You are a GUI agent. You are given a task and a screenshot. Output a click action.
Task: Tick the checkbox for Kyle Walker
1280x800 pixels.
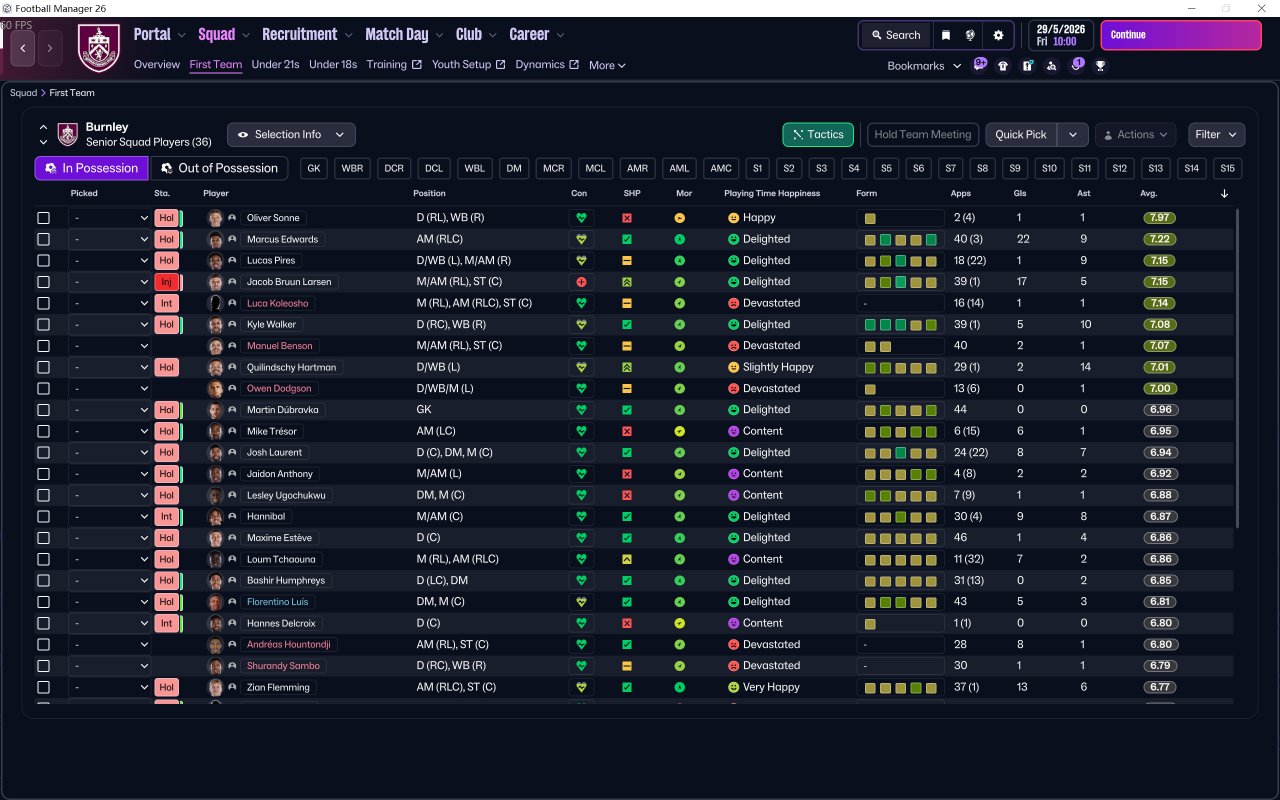click(x=43, y=324)
